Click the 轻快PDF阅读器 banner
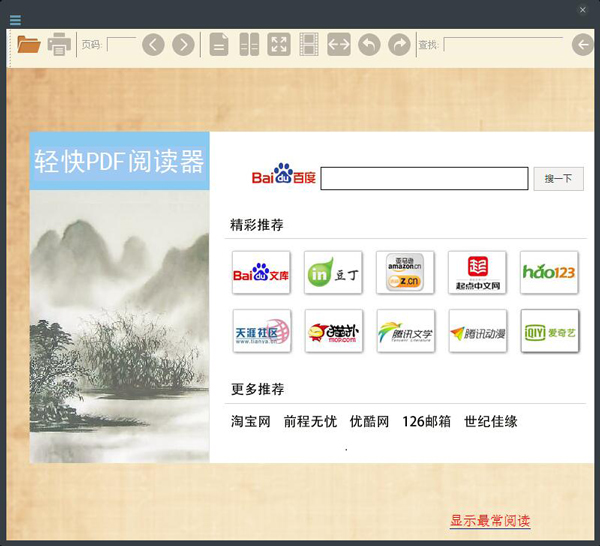Screen dimensions: 600x546 pos(119,161)
